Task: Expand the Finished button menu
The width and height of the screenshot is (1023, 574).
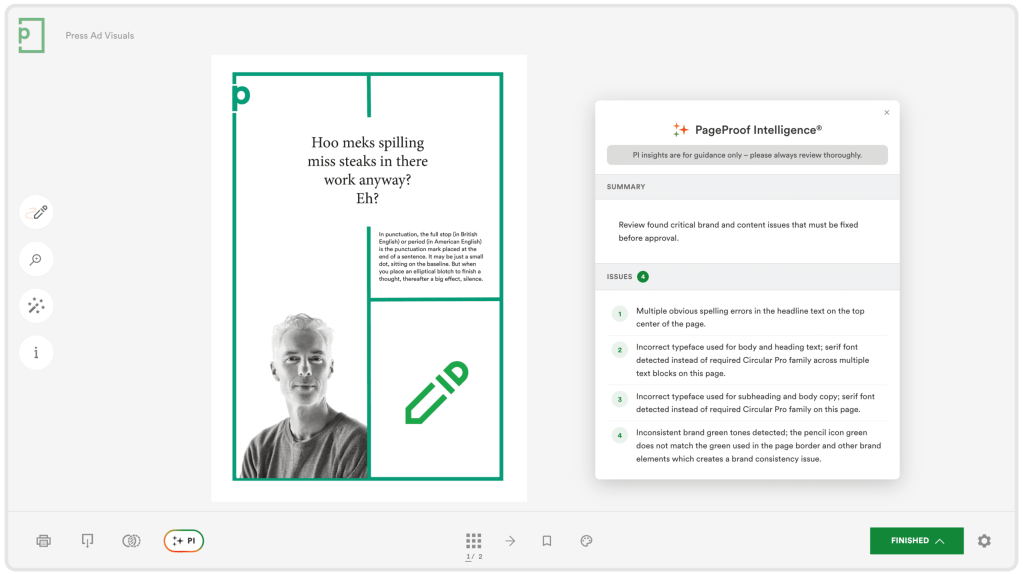Action: [917, 541]
